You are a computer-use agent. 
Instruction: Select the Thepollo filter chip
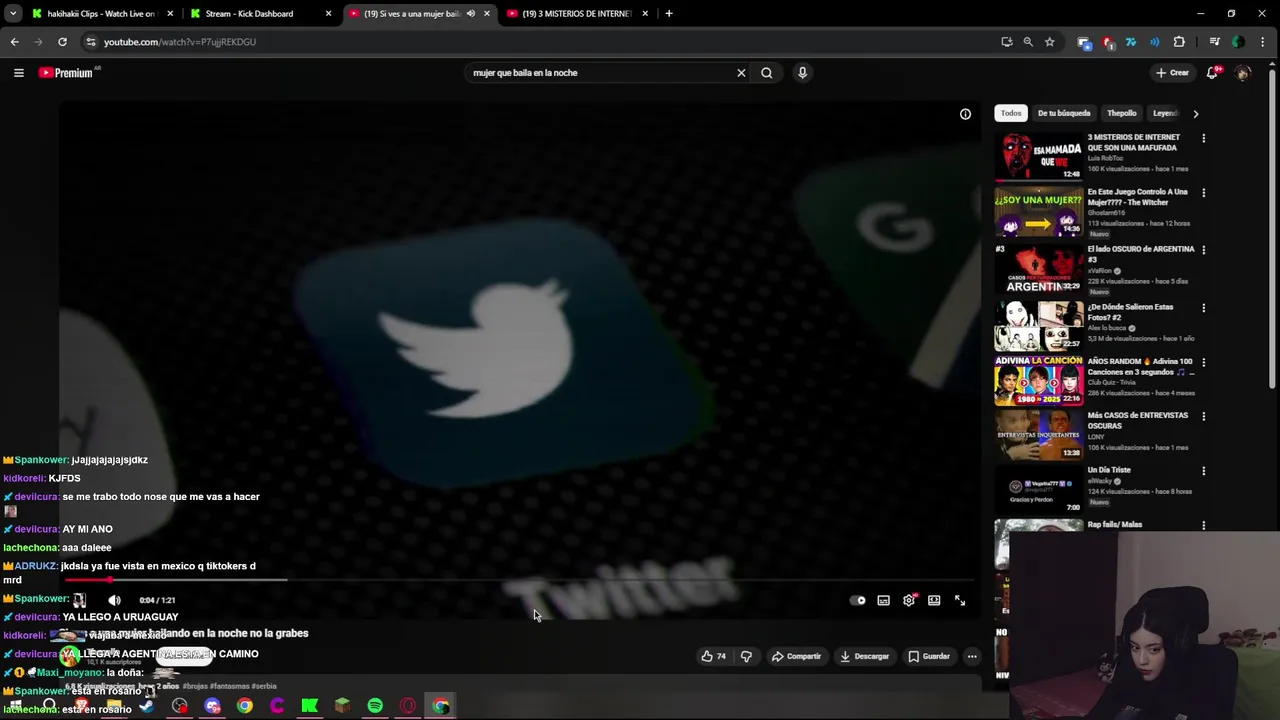click(x=1121, y=113)
